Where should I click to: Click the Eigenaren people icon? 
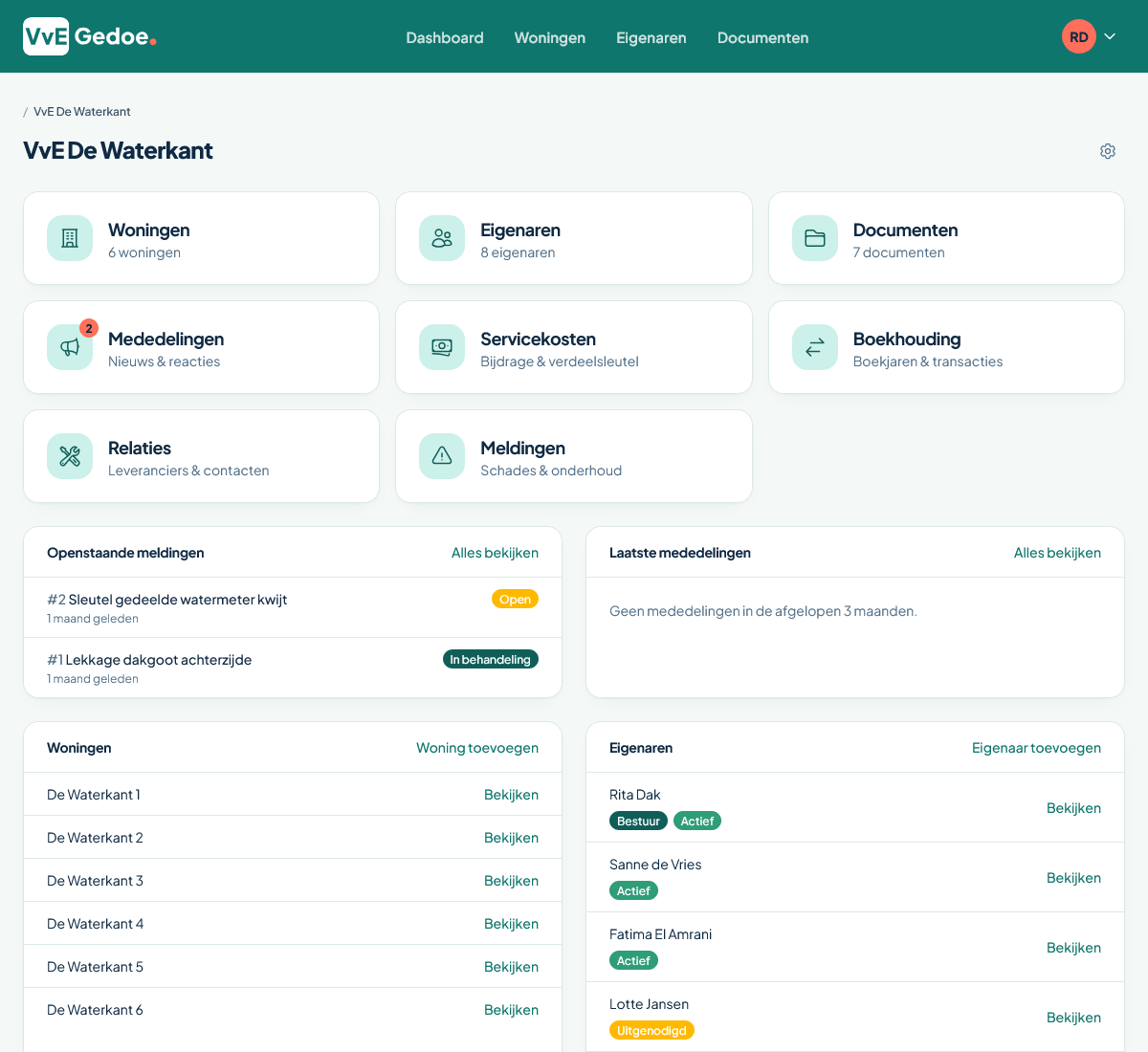coord(442,238)
